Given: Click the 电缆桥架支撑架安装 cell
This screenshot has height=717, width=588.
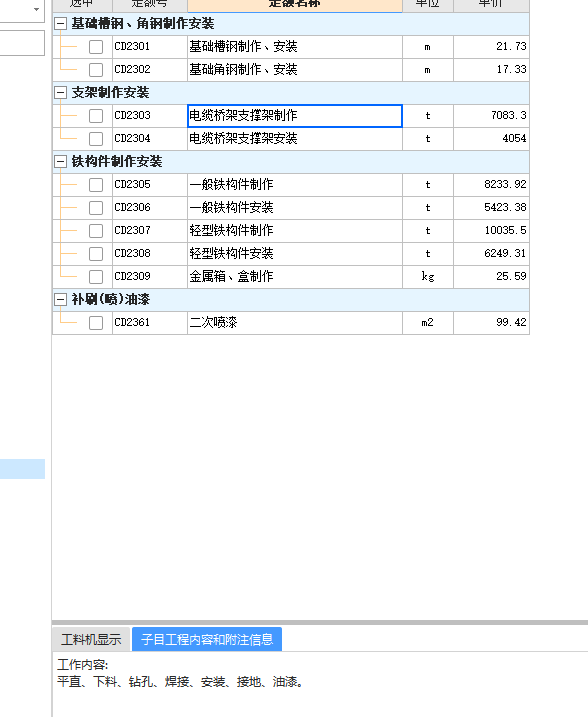Looking at the screenshot, I should [x=295, y=139].
